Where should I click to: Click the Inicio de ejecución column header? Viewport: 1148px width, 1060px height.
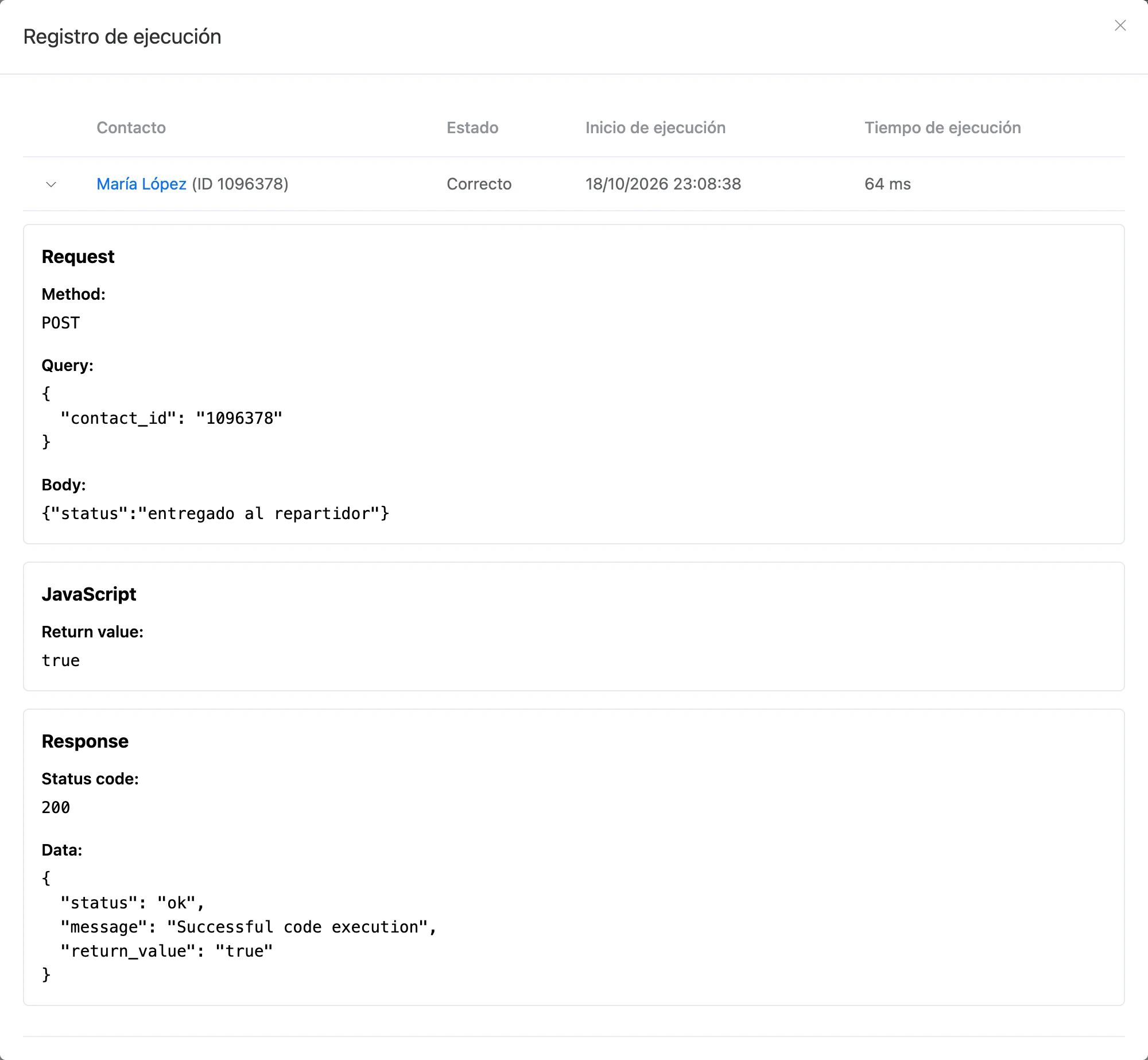click(x=656, y=127)
